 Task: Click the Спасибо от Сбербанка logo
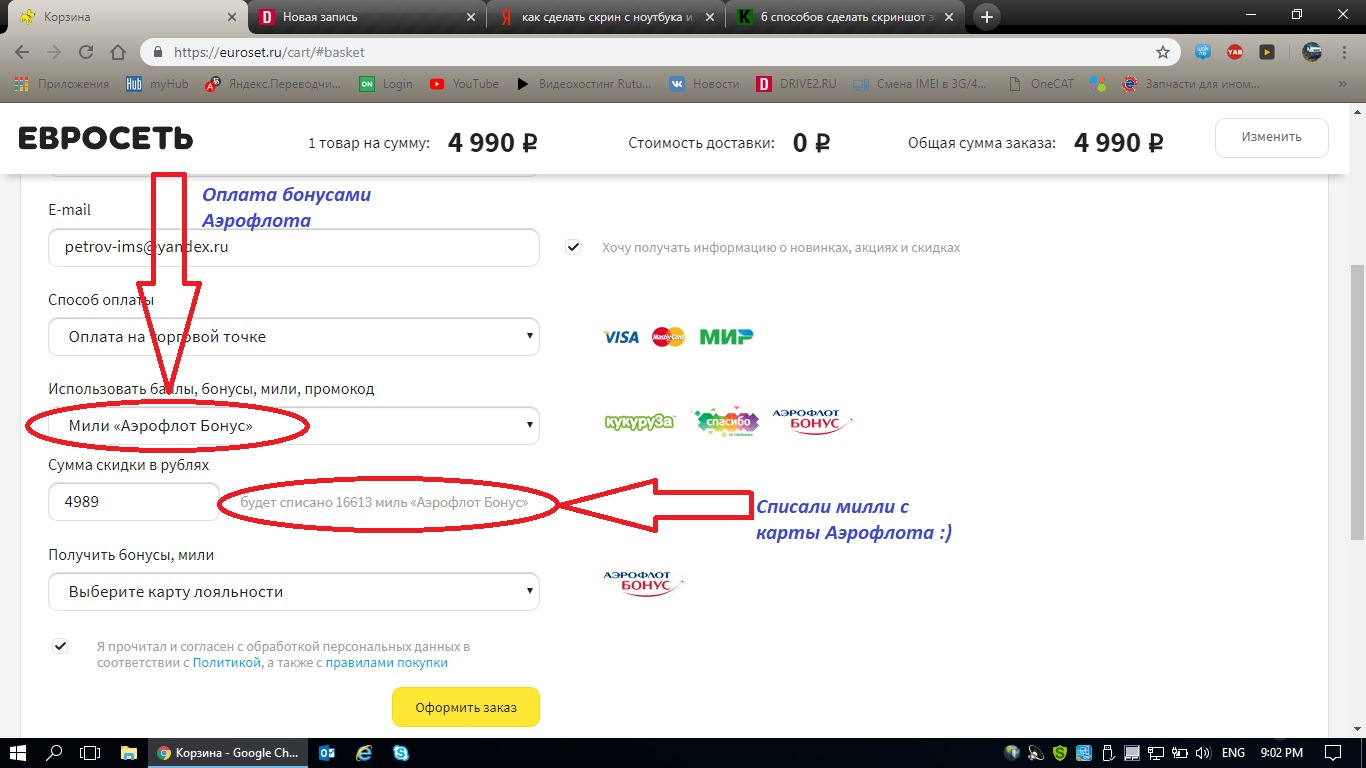pyautogui.click(x=726, y=422)
